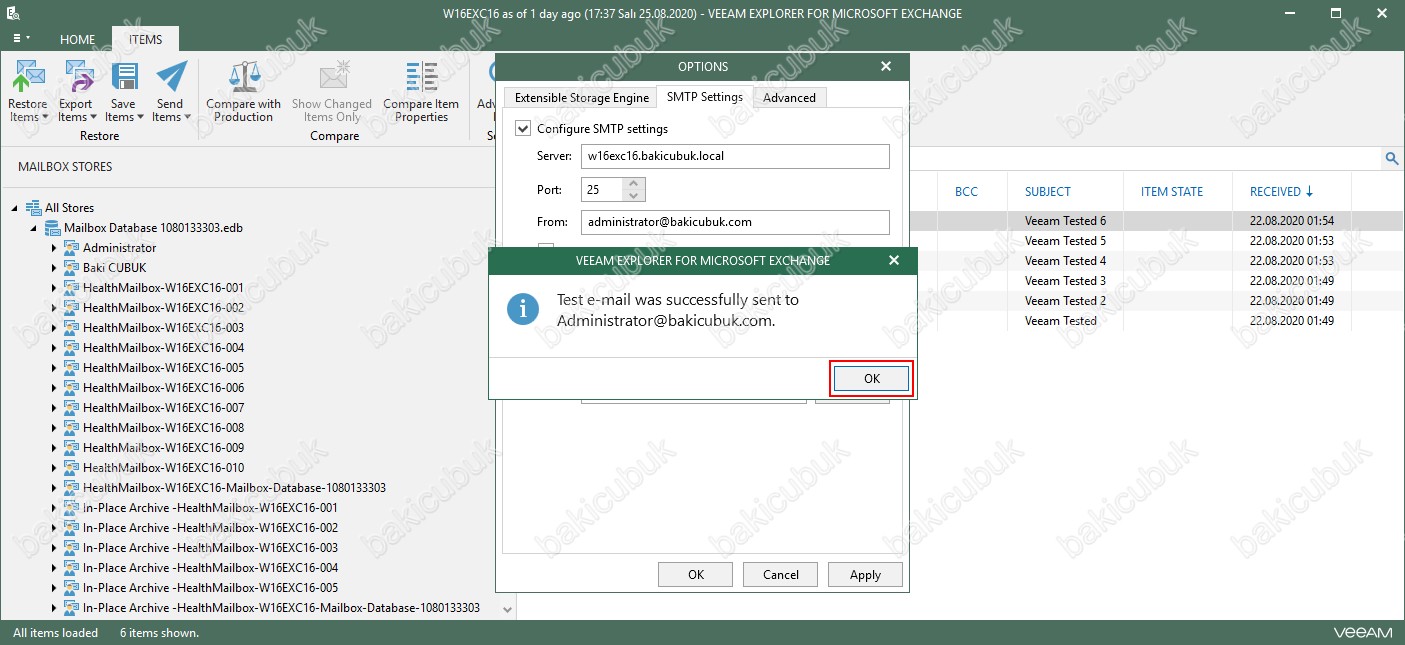Select the HealthMailbox-W16EXC16-005 mailbox icon
The width and height of the screenshot is (1405, 645).
pos(71,368)
